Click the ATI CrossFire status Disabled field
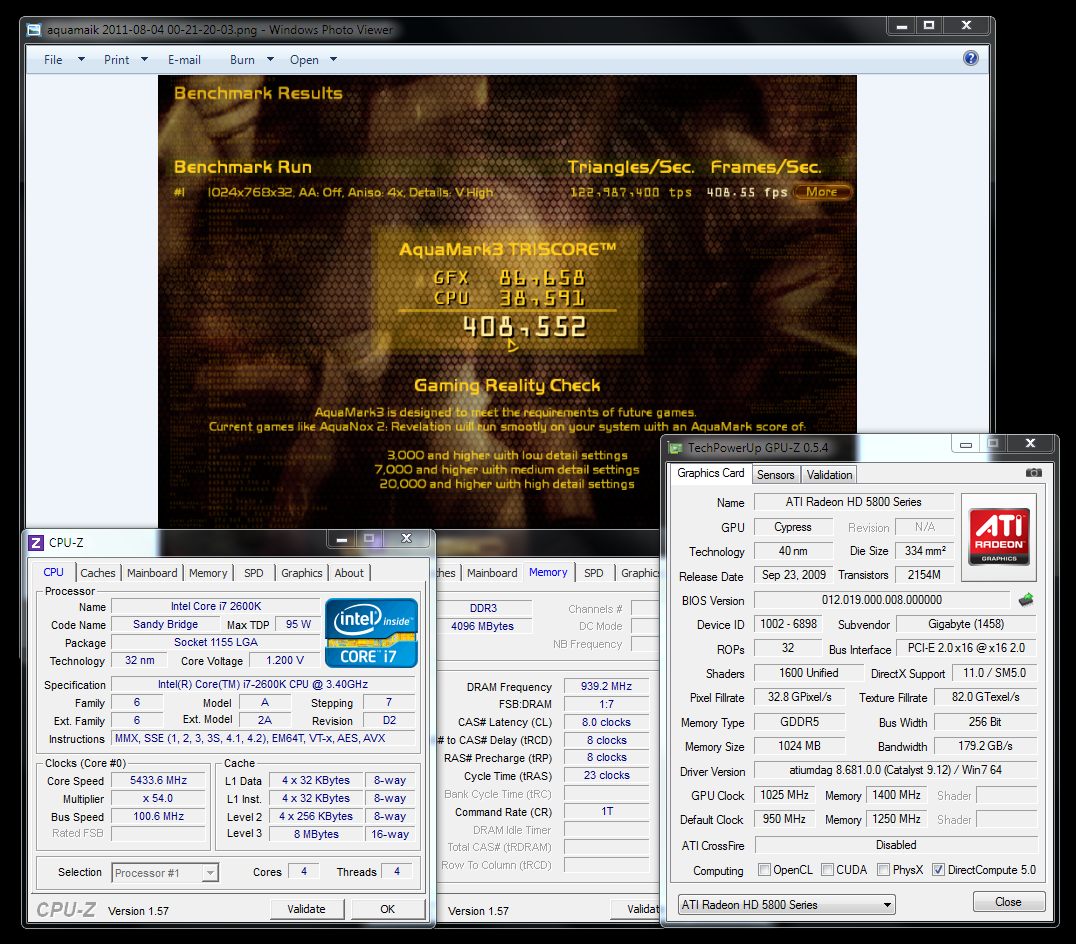Screen dimensions: 1076x944 tap(896, 845)
